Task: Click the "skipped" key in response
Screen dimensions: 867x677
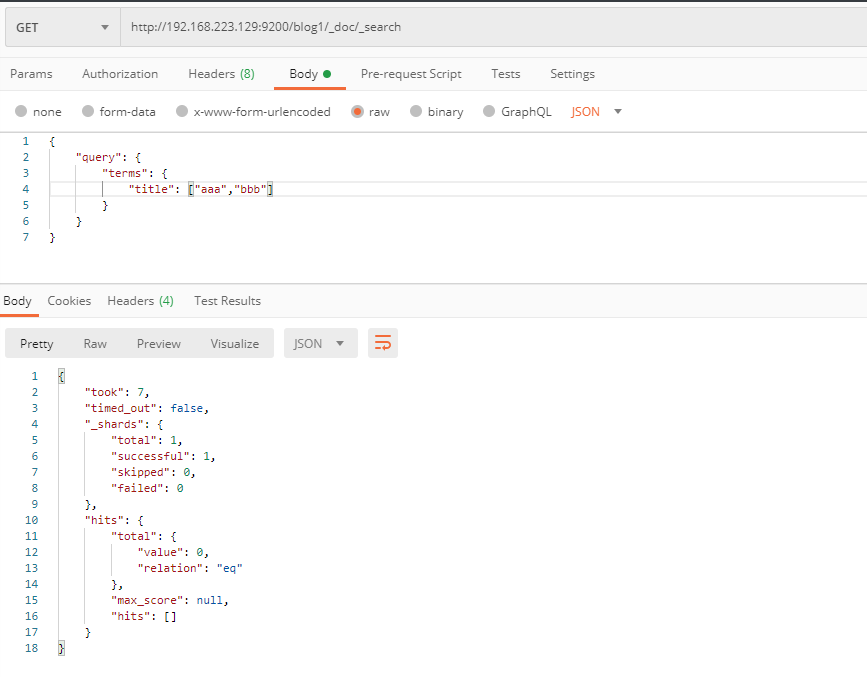Action: (141, 472)
